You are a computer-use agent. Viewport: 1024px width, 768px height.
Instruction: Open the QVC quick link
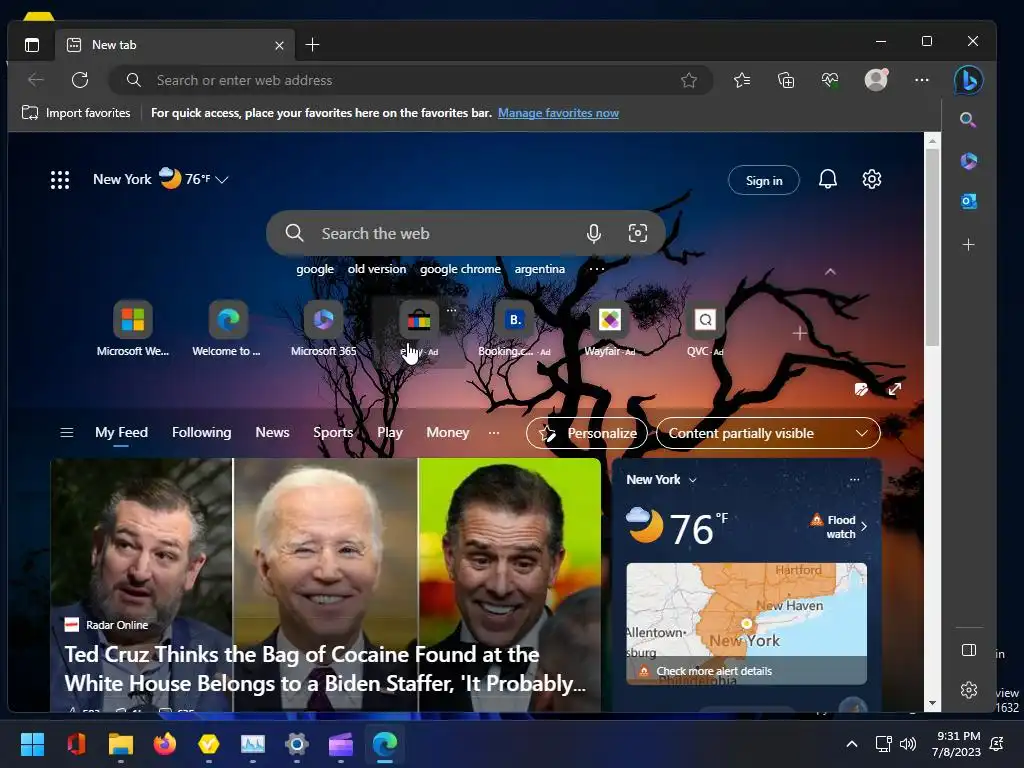705,329
